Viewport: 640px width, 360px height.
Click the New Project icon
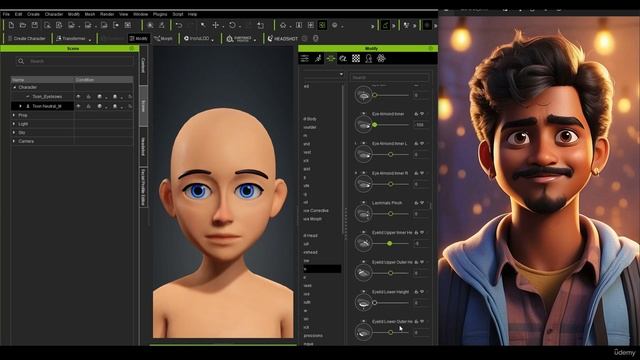(11, 25)
